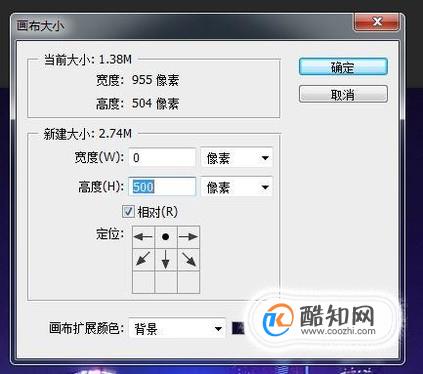Click the 画布大小 title text
Viewport: 423px width, 374px height.
tap(40, 26)
